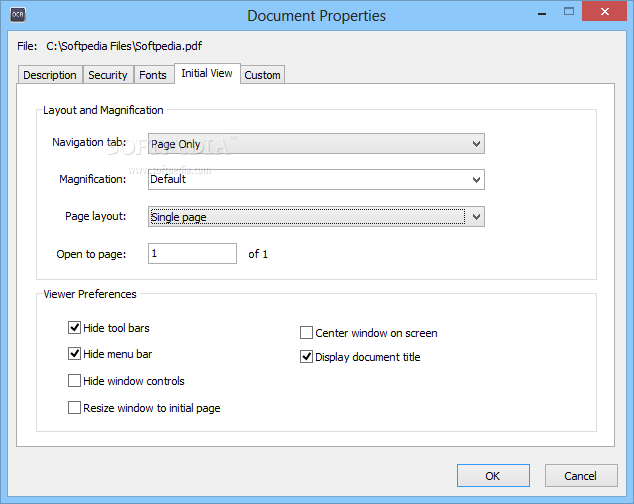Uncheck Display document title checkbox
The height and width of the screenshot is (504, 634).
(x=306, y=357)
